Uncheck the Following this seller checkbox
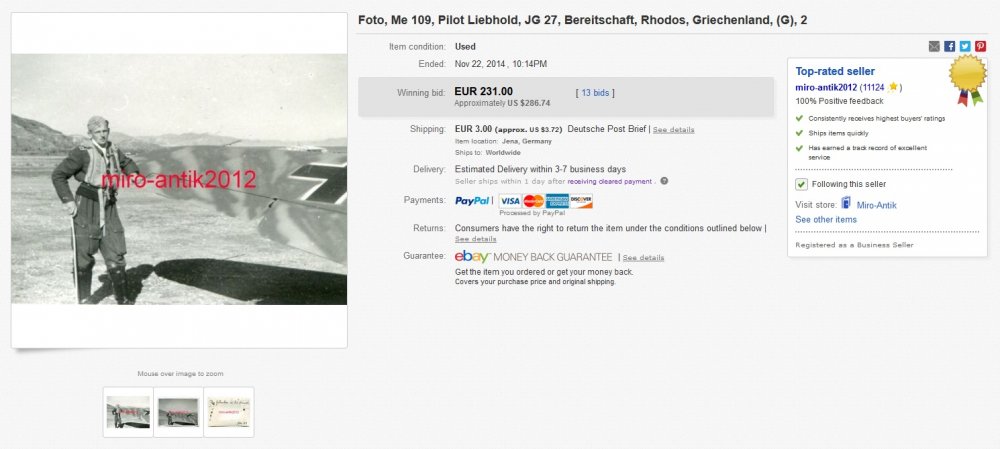The height and width of the screenshot is (449, 1000). (801, 184)
